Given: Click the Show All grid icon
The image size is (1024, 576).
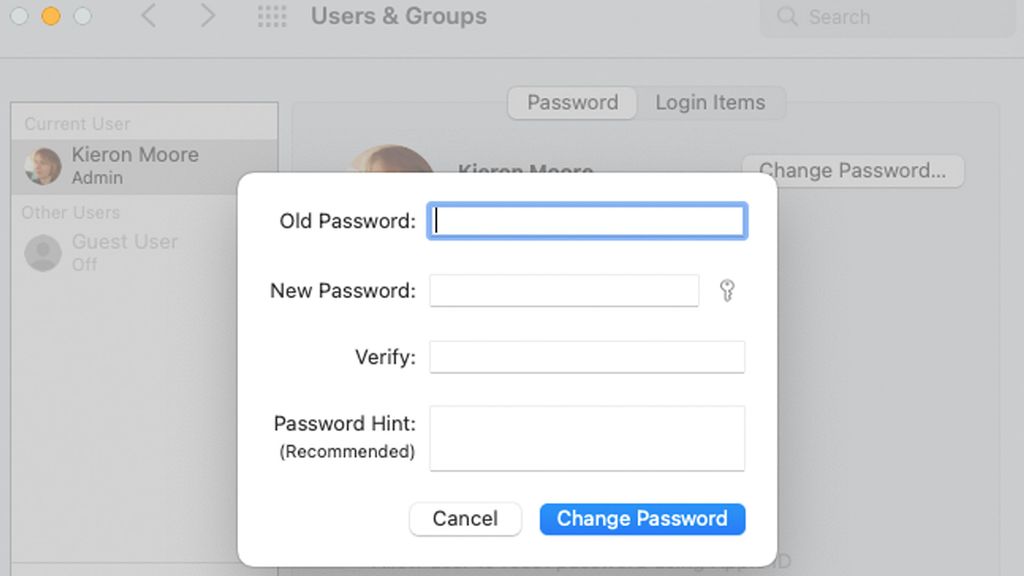Looking at the screenshot, I should tap(271, 16).
